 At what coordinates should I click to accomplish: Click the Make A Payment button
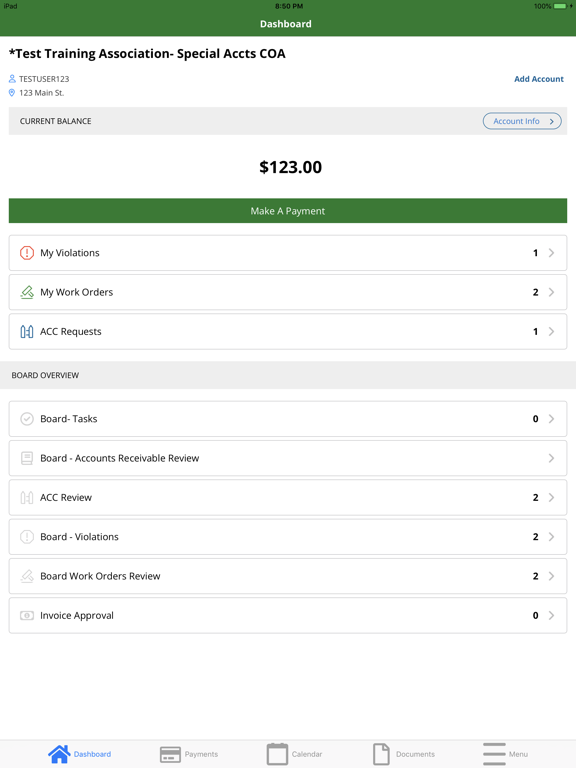[288, 211]
